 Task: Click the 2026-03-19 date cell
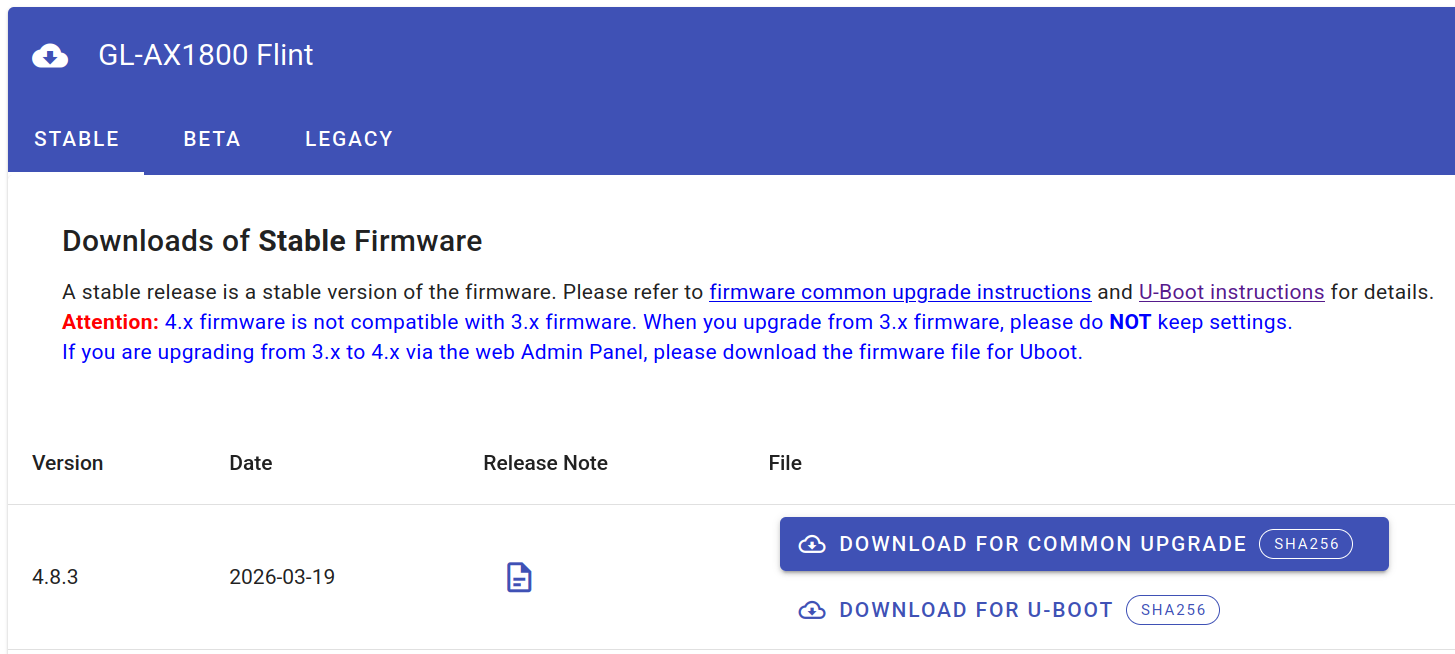click(282, 577)
